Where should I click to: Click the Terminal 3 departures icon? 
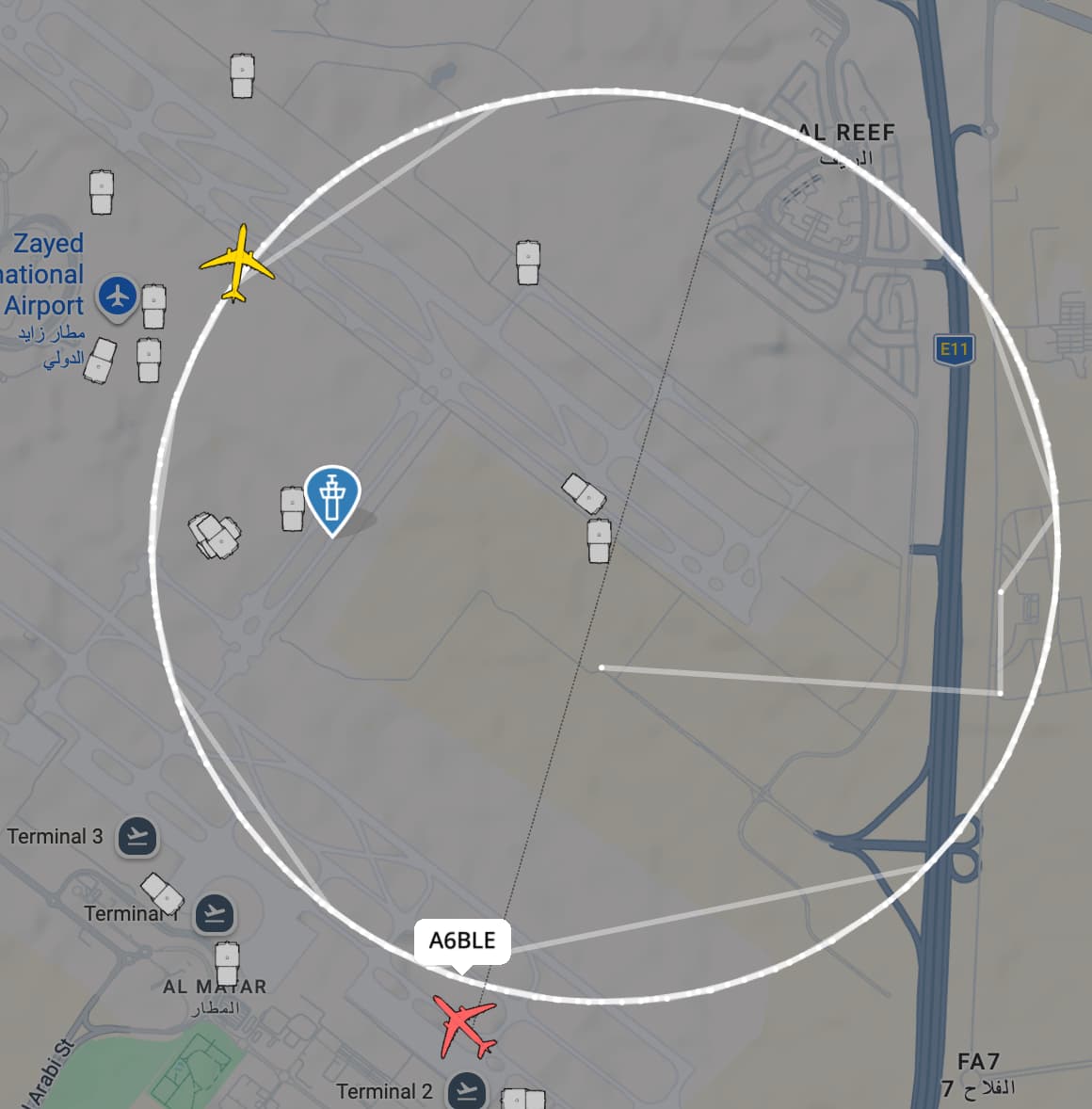[x=137, y=837]
